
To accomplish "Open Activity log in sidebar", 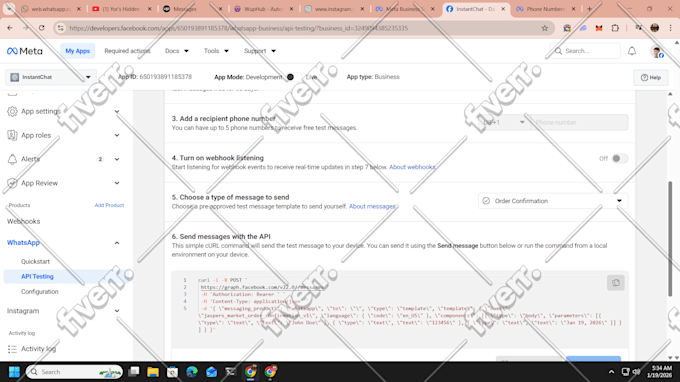I will 39,349.
